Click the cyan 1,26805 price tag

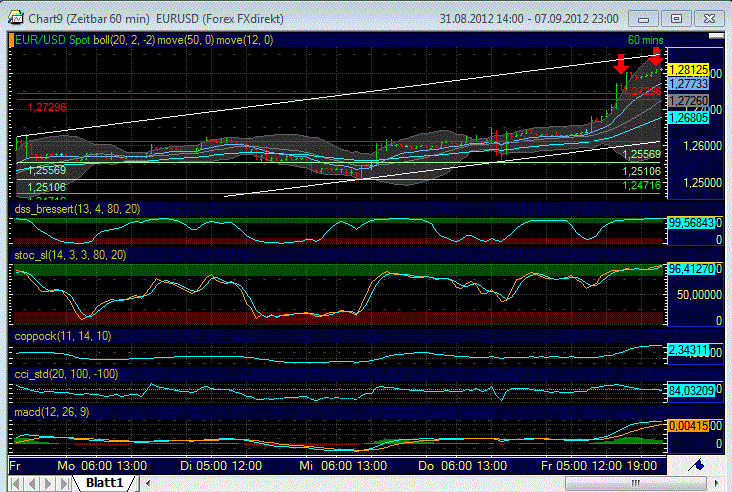689,118
